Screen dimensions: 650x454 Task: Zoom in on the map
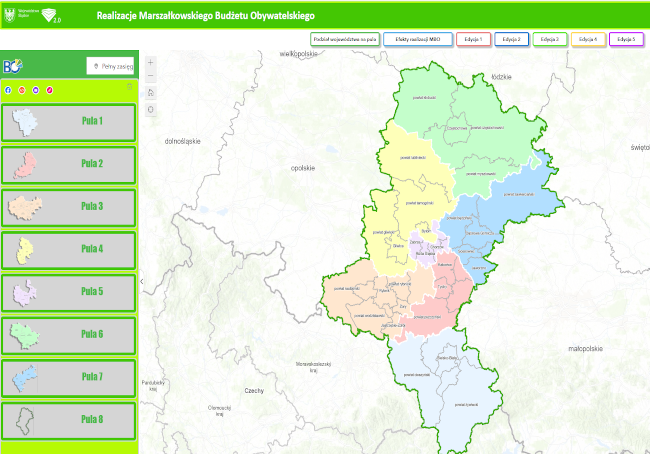pyautogui.click(x=150, y=61)
